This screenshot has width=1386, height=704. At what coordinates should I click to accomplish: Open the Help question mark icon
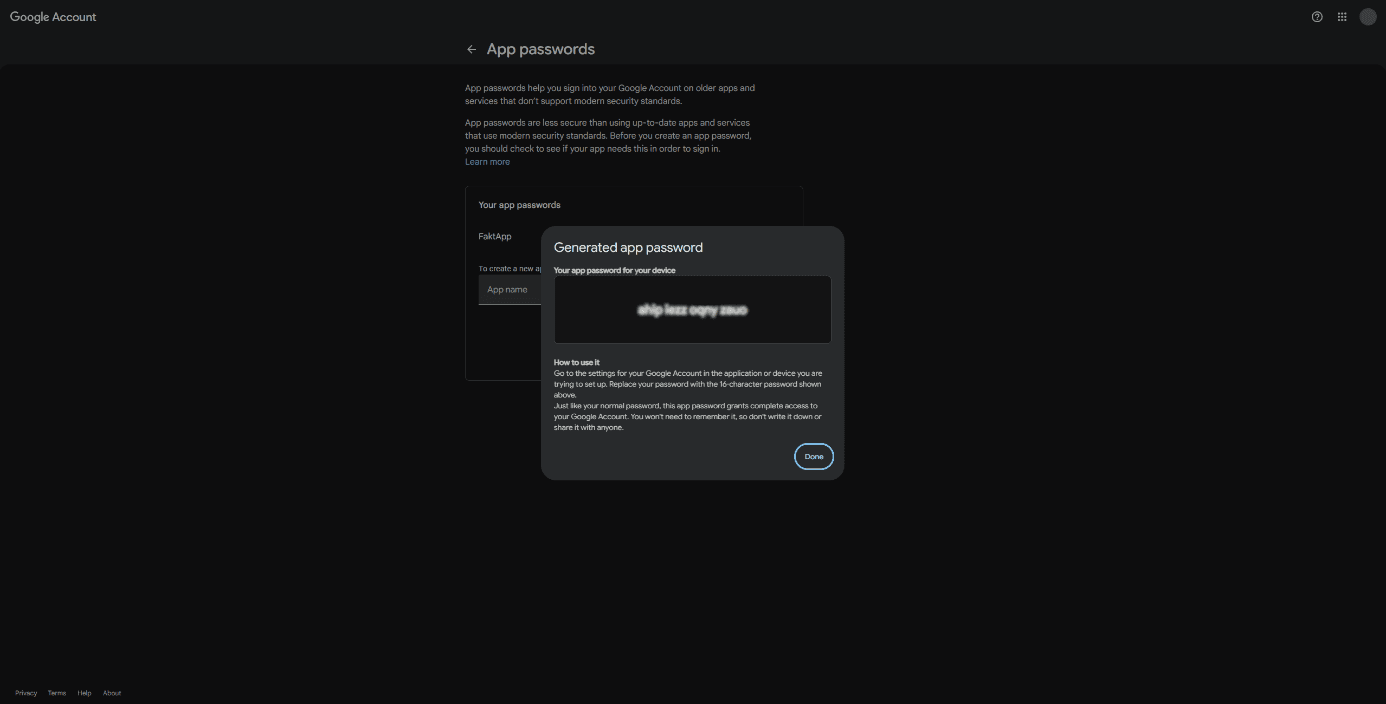point(1317,17)
